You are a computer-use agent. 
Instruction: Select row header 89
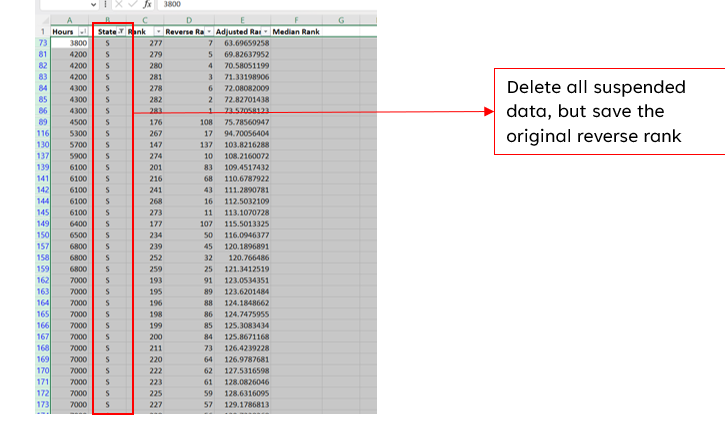(43, 122)
